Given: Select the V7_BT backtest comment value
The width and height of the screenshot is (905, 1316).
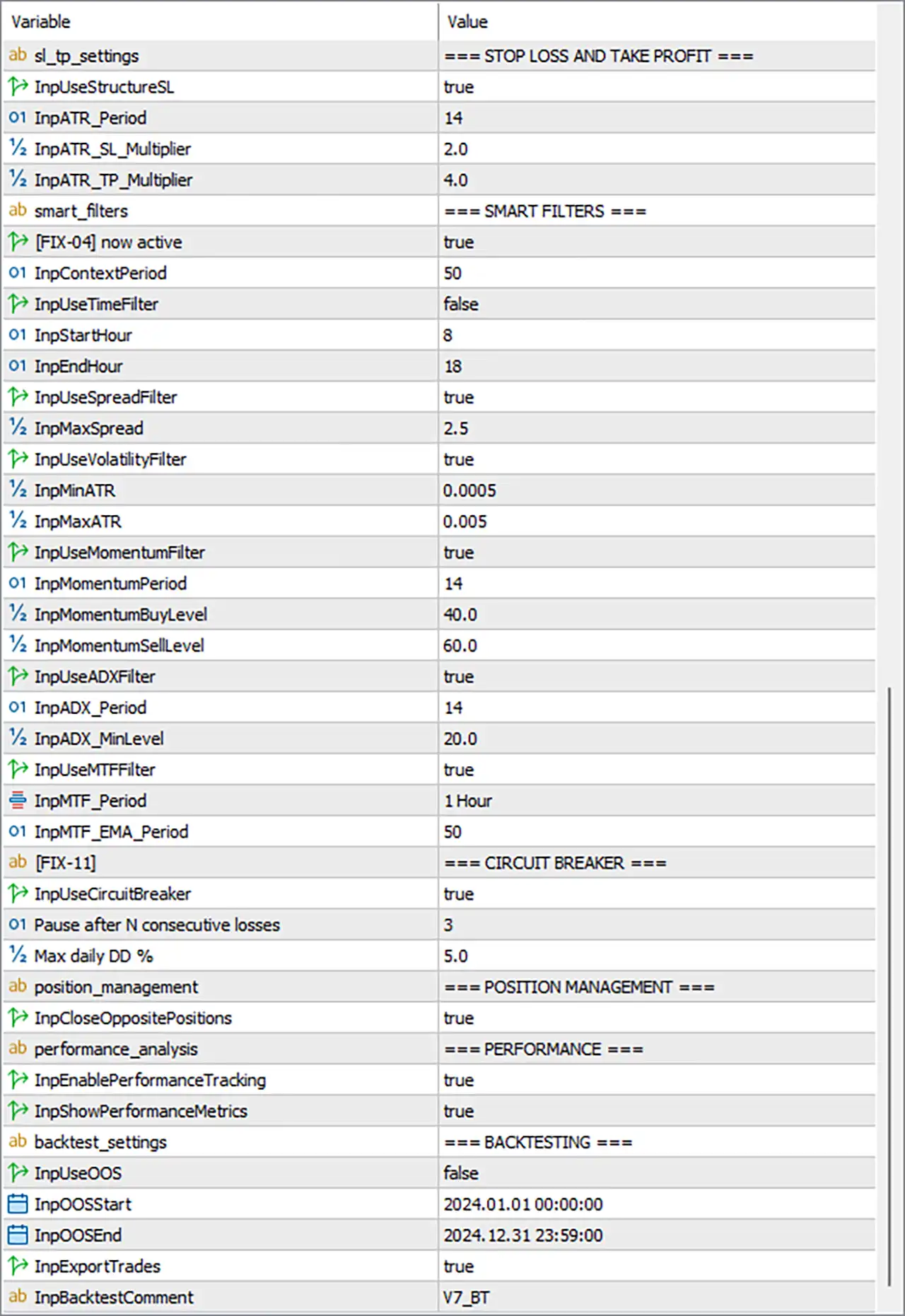Looking at the screenshot, I should pos(467,1297).
